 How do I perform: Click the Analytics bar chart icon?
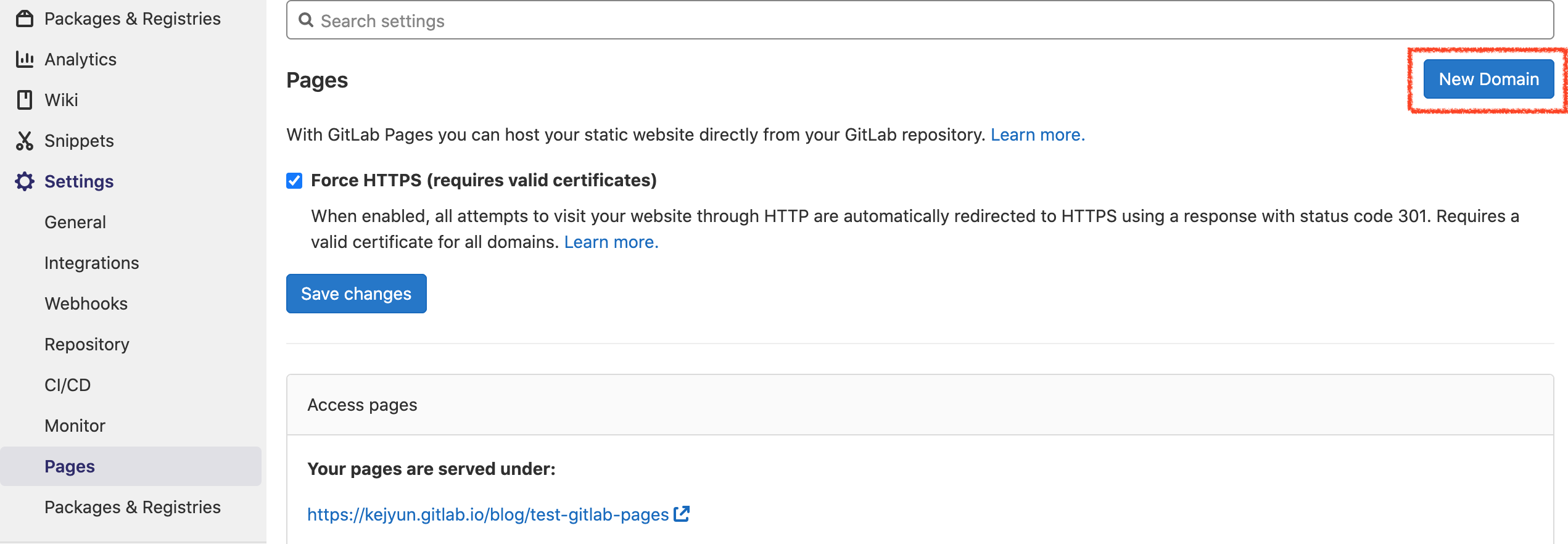click(x=25, y=59)
